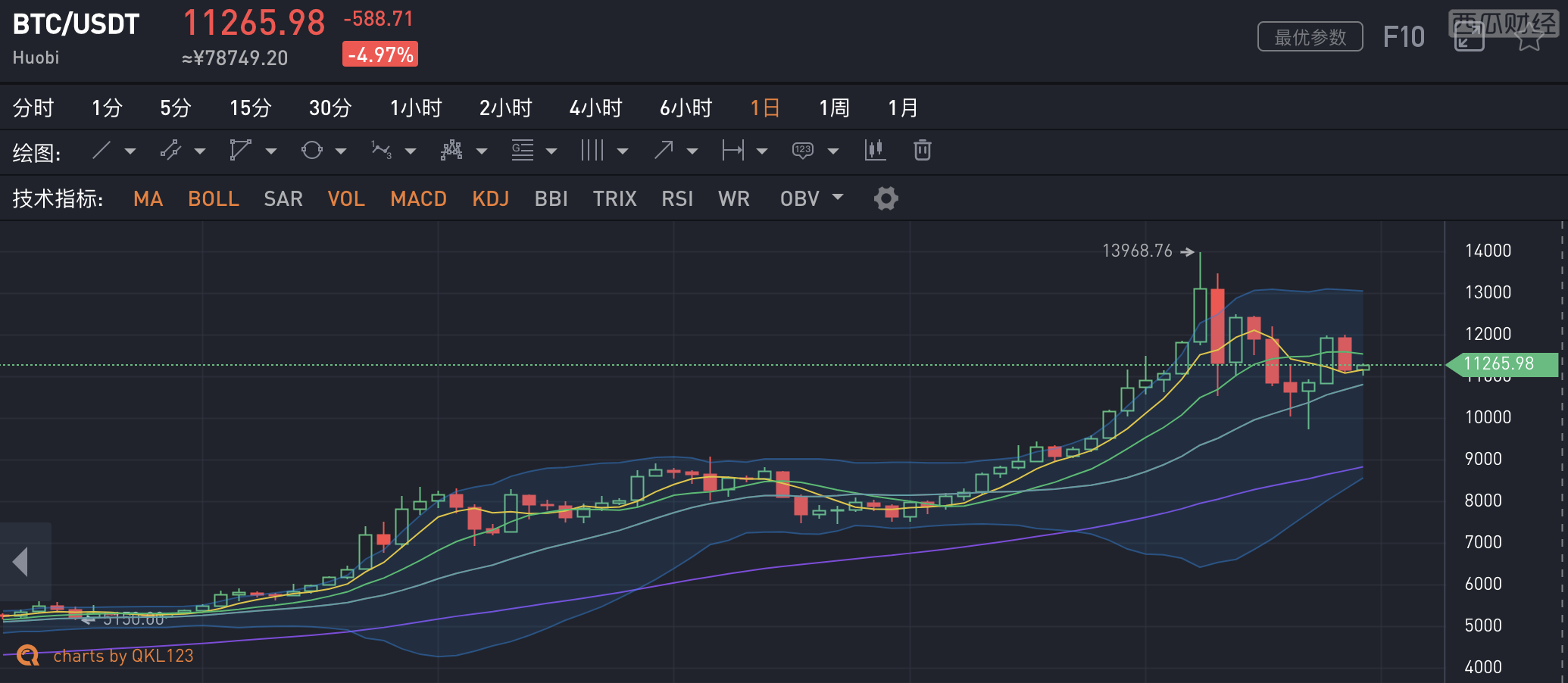Expand the wave pattern tool dropdown arrow
The width and height of the screenshot is (1568, 683).
tap(411, 151)
